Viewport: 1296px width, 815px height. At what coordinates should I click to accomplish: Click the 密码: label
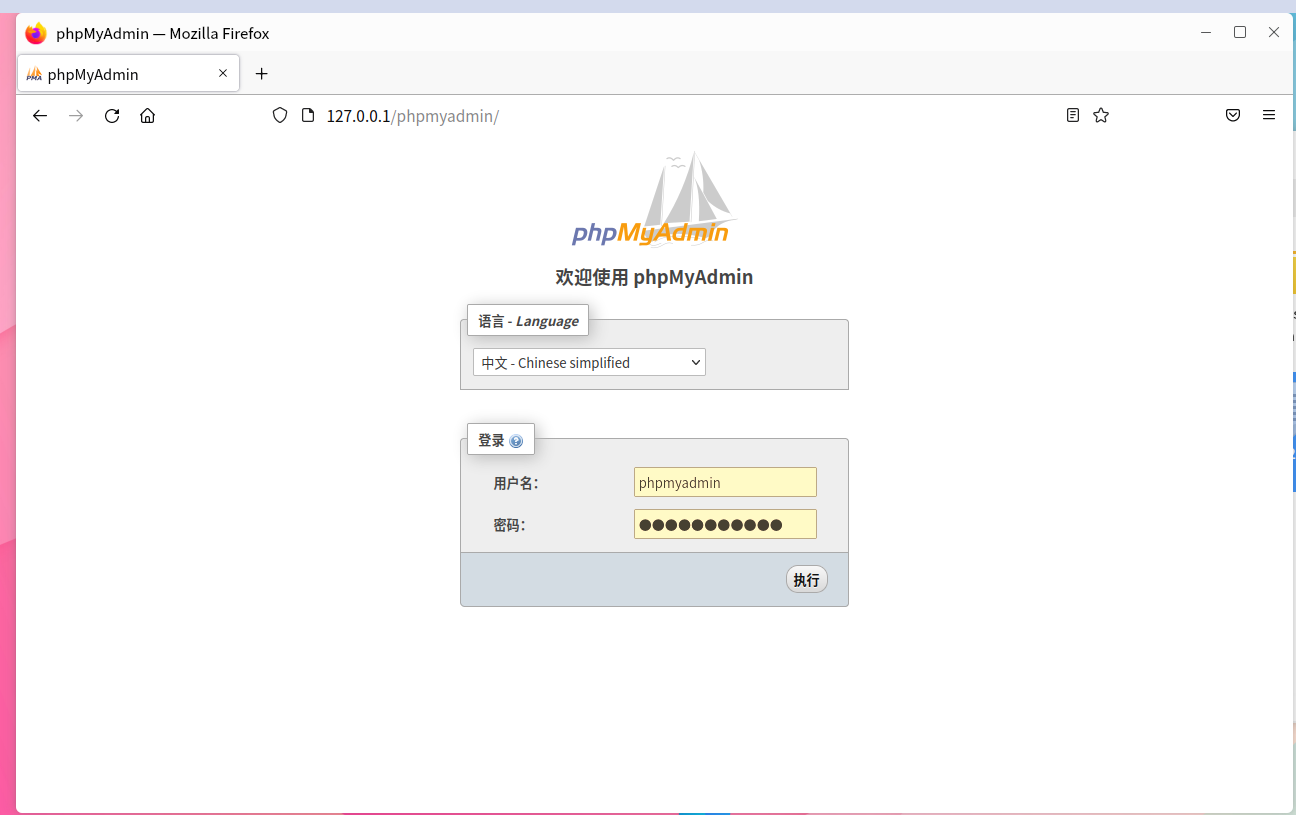pos(509,525)
